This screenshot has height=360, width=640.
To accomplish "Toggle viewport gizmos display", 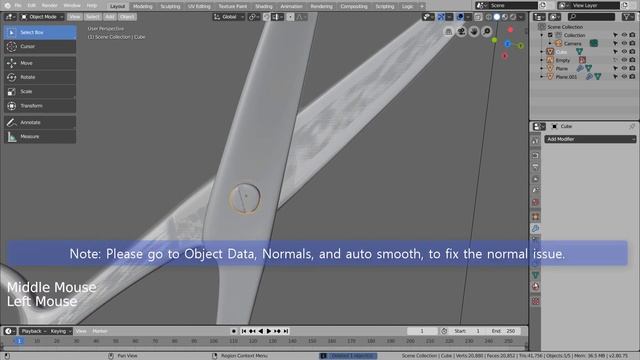I will 441,17.
